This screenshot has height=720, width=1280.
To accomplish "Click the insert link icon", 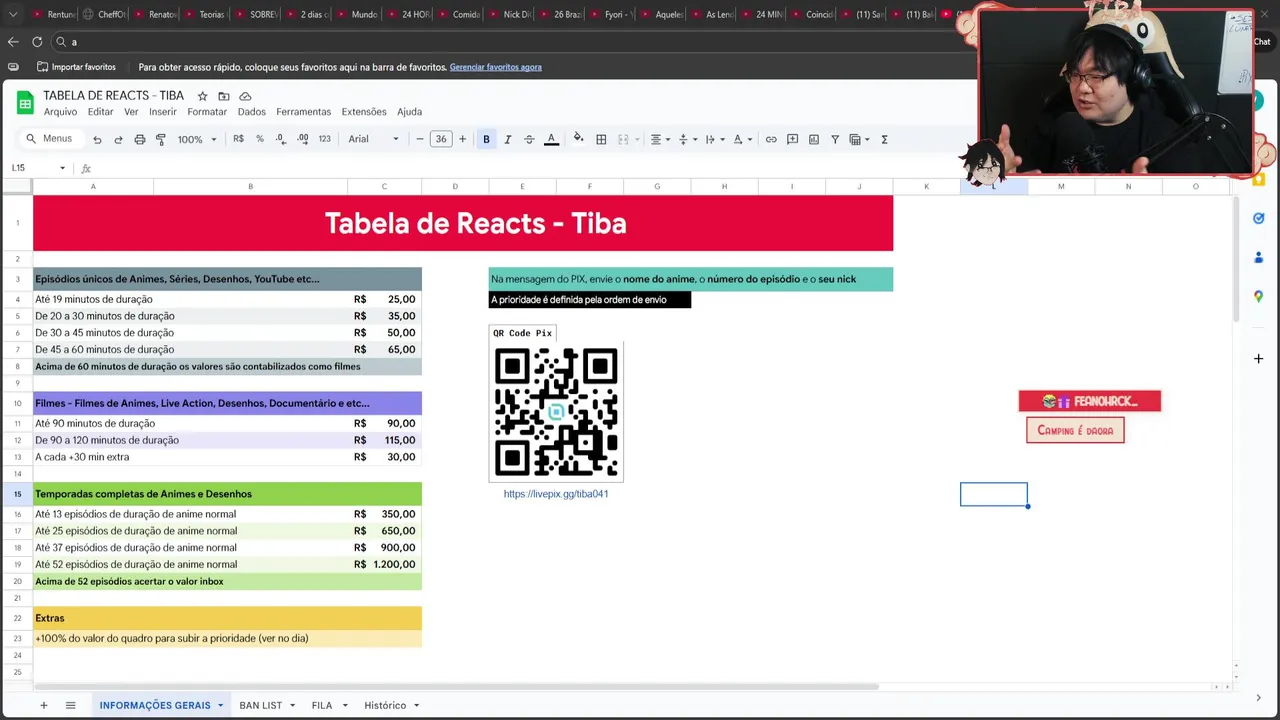I will 771,139.
